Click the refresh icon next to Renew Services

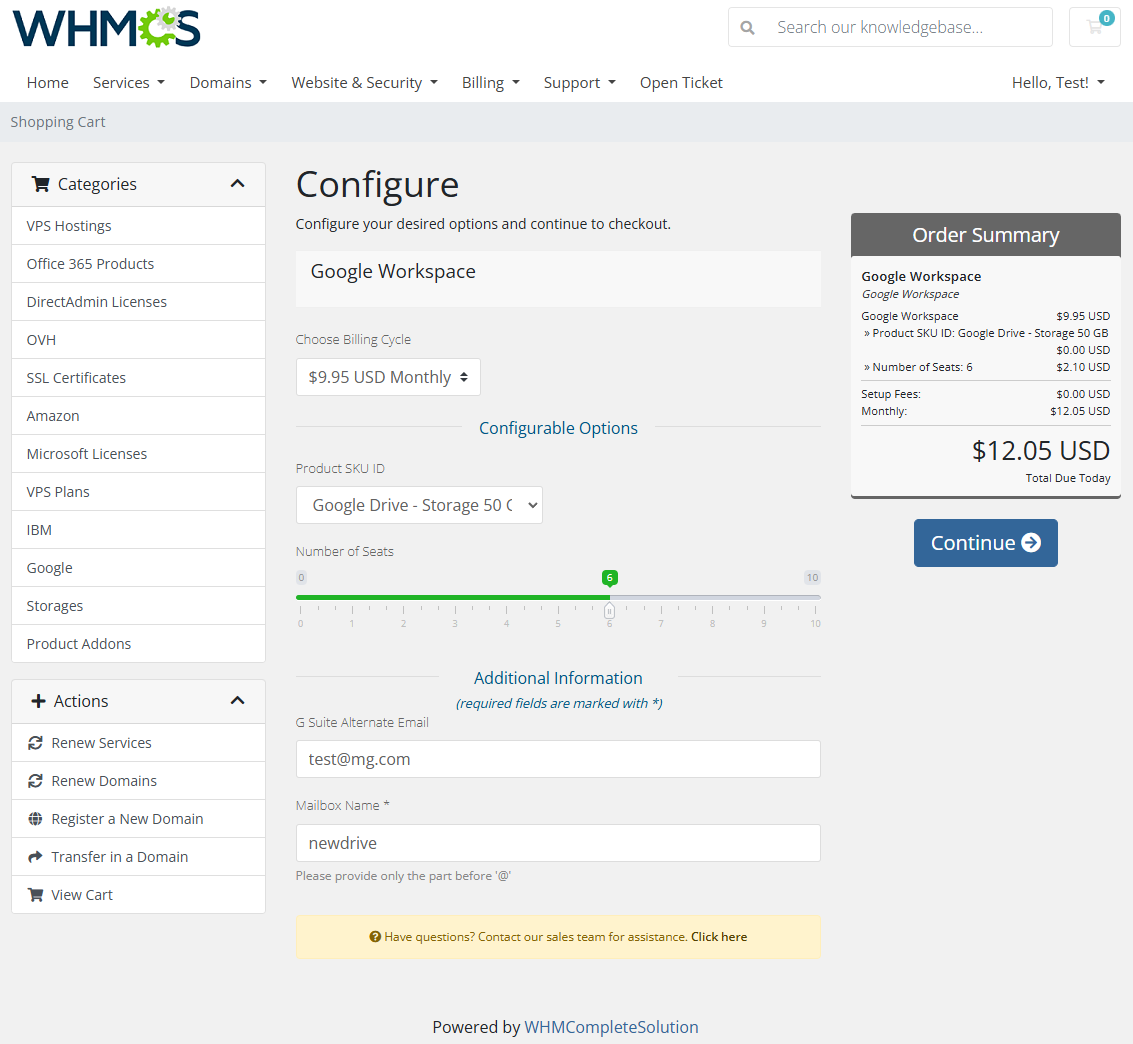pyautogui.click(x=37, y=742)
